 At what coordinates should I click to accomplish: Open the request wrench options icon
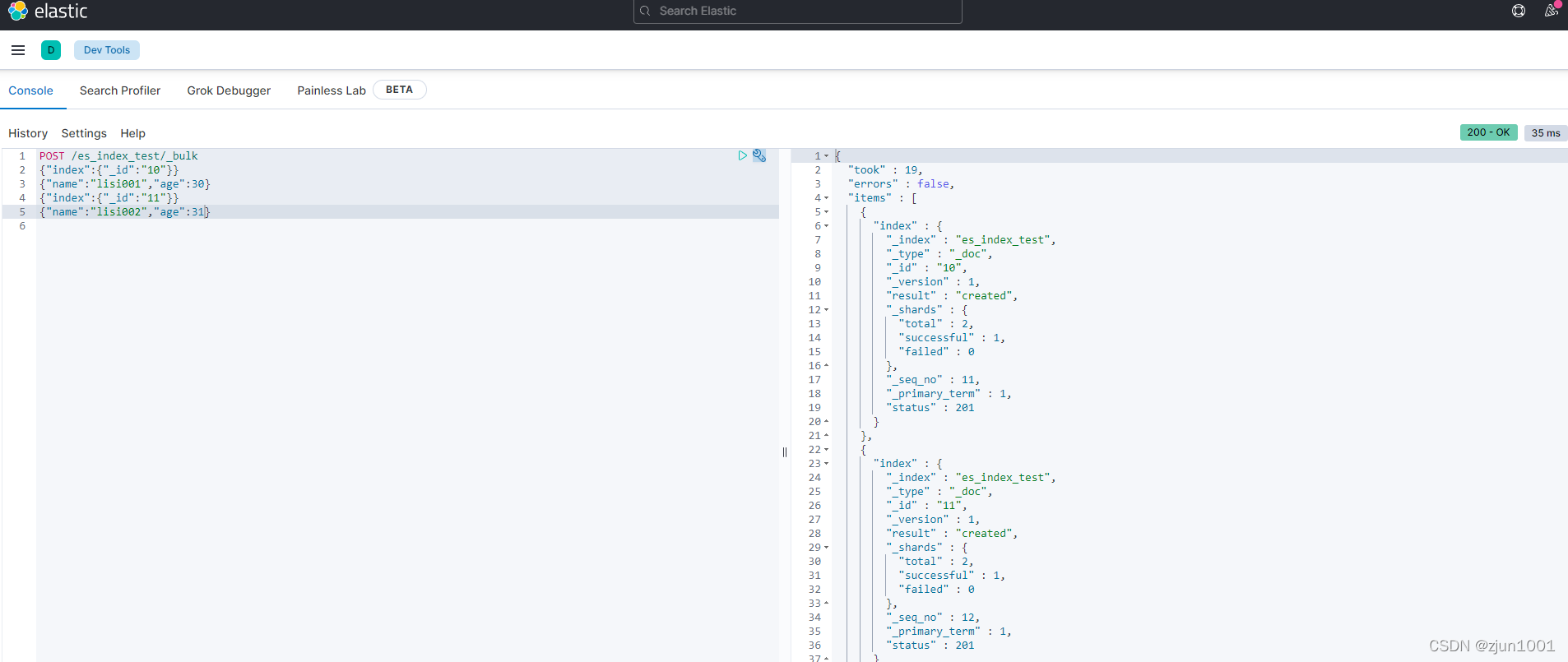[759, 155]
